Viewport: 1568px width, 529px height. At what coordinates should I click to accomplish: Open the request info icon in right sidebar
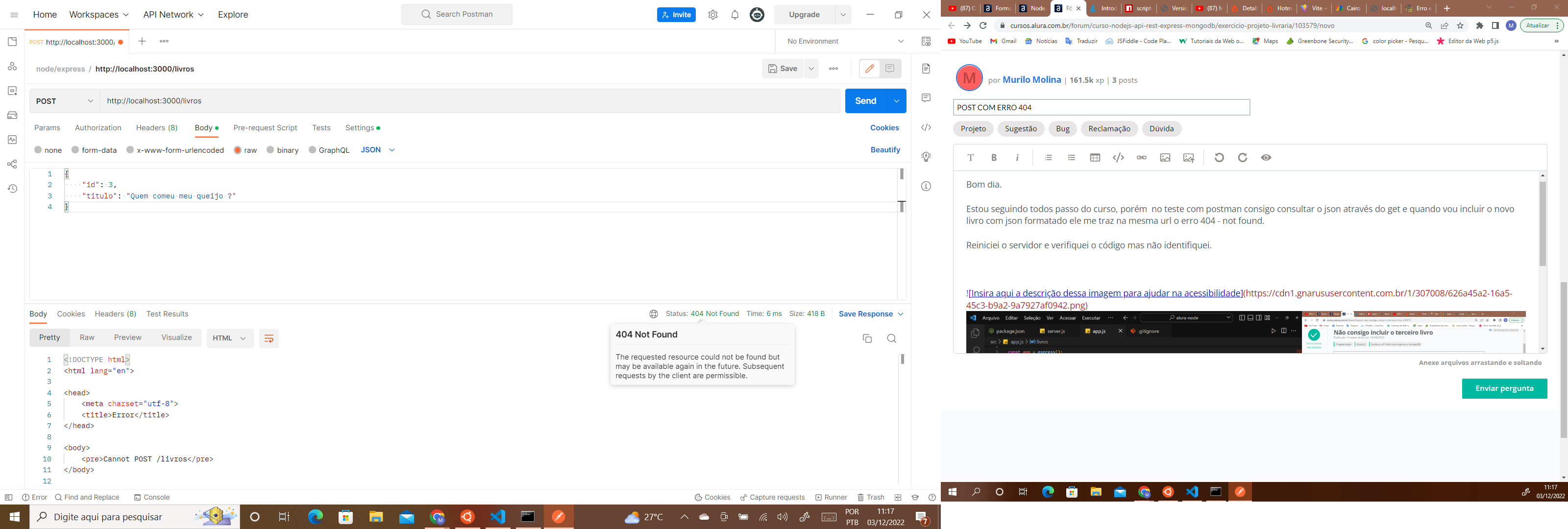coord(926,186)
